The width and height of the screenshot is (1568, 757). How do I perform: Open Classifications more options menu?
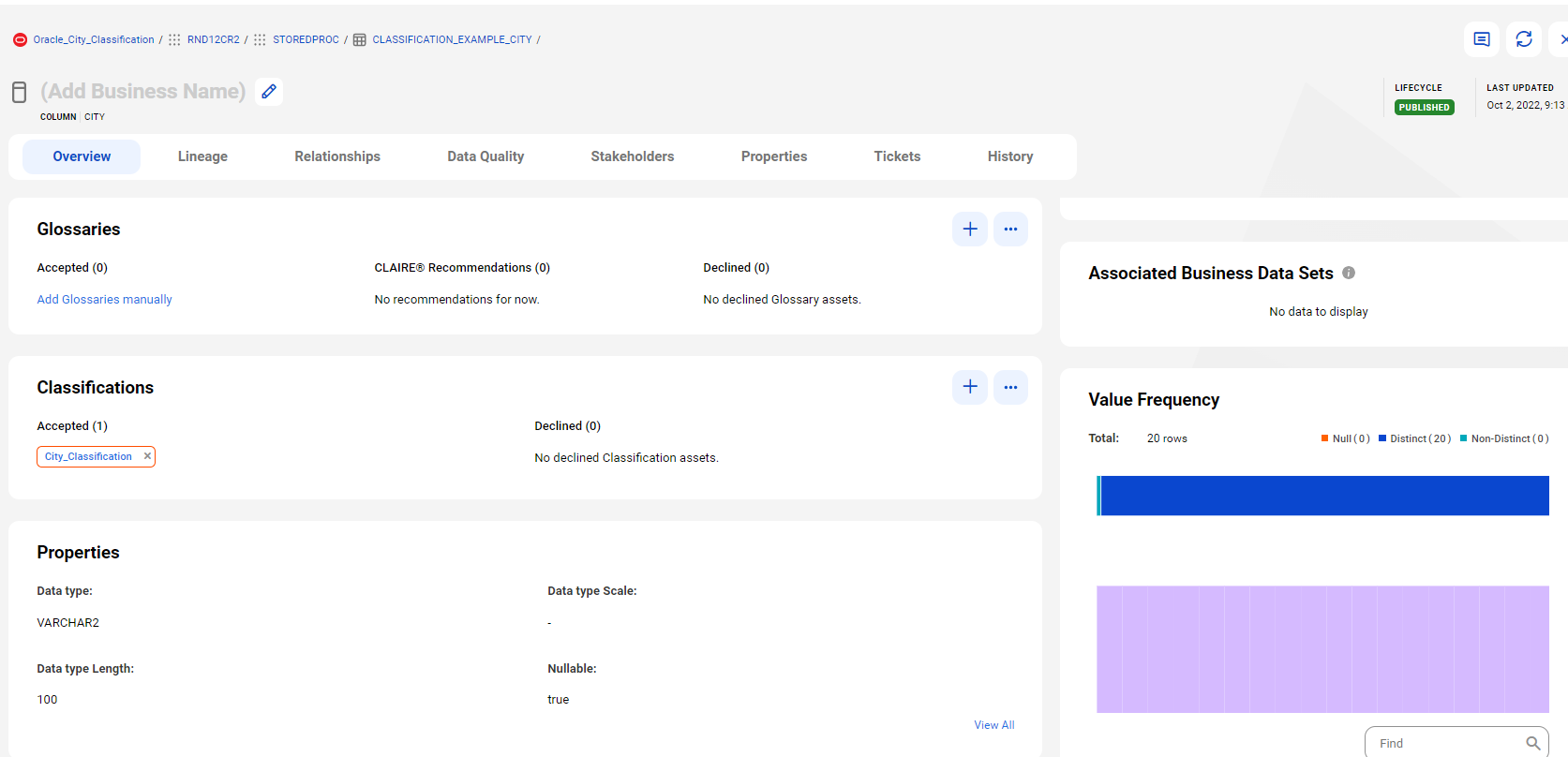pos(1010,387)
